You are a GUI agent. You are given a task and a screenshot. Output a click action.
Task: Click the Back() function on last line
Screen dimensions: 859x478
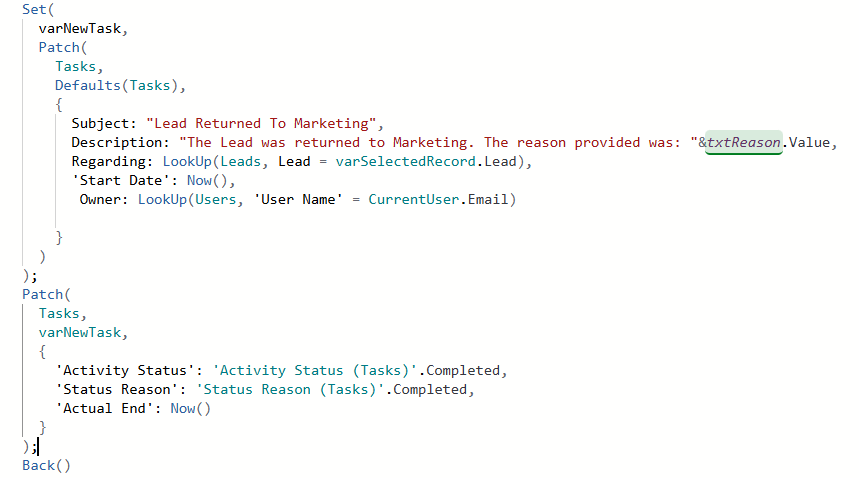tap(46, 466)
